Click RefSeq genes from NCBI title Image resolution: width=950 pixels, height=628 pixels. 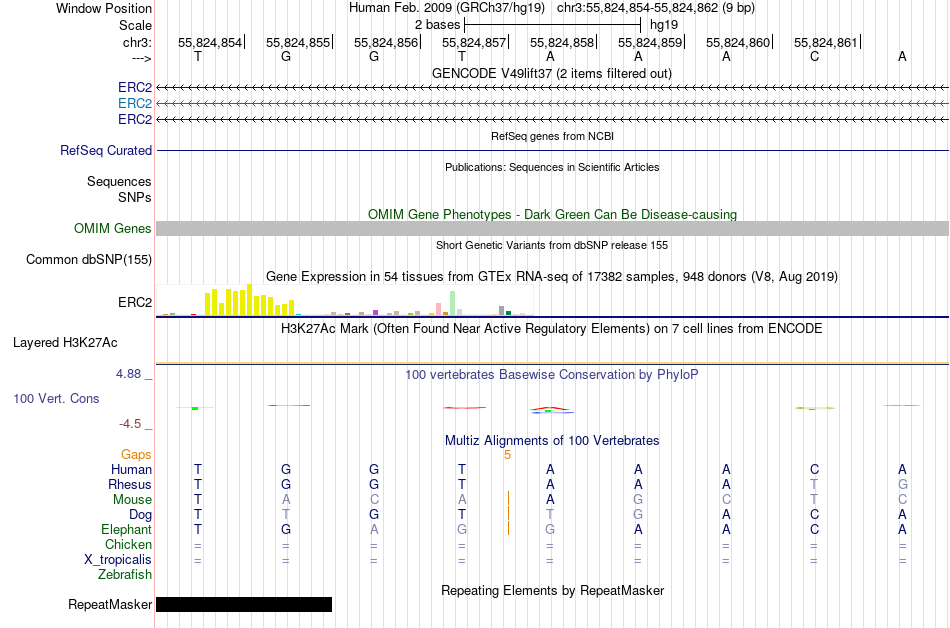tap(552, 136)
